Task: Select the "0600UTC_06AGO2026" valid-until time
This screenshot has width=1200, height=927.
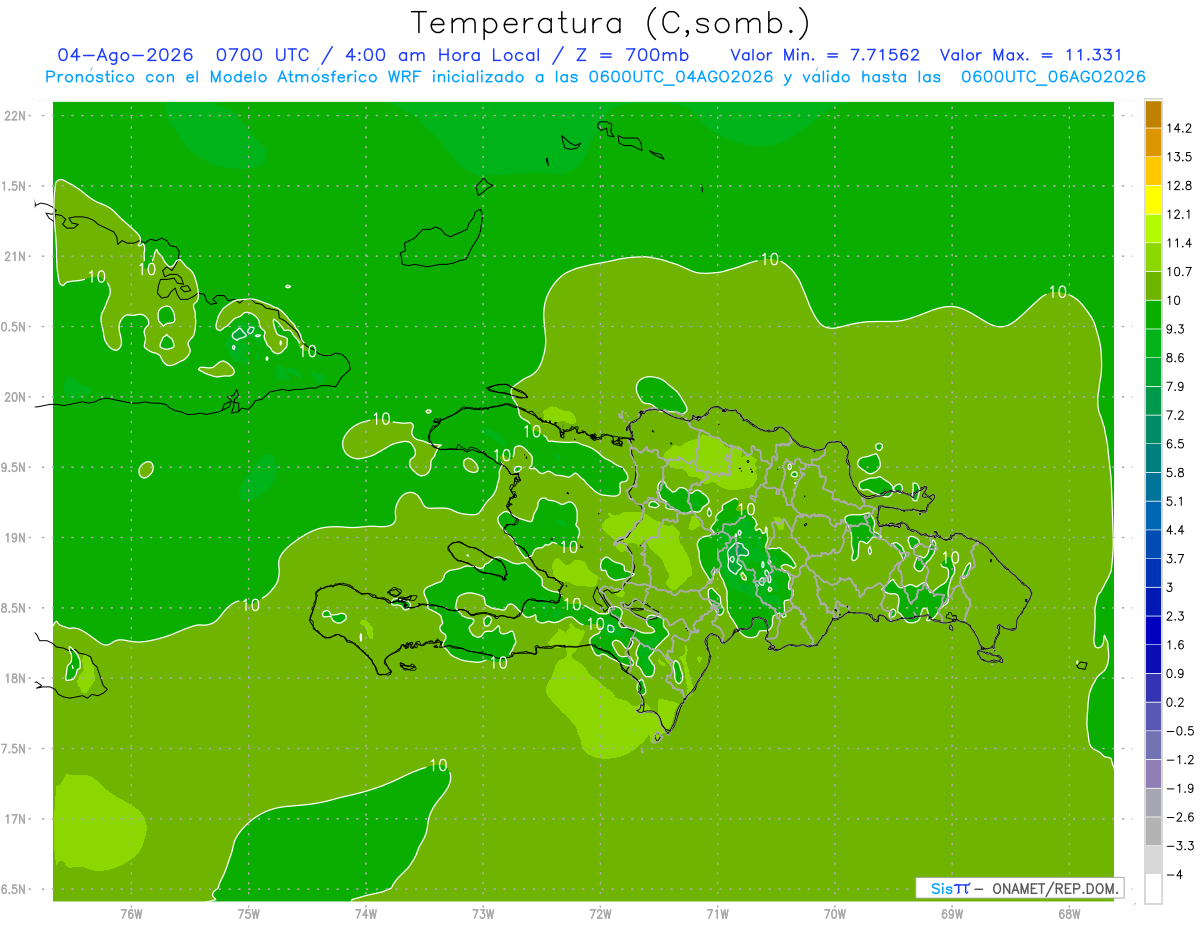Action: [x=1052, y=77]
